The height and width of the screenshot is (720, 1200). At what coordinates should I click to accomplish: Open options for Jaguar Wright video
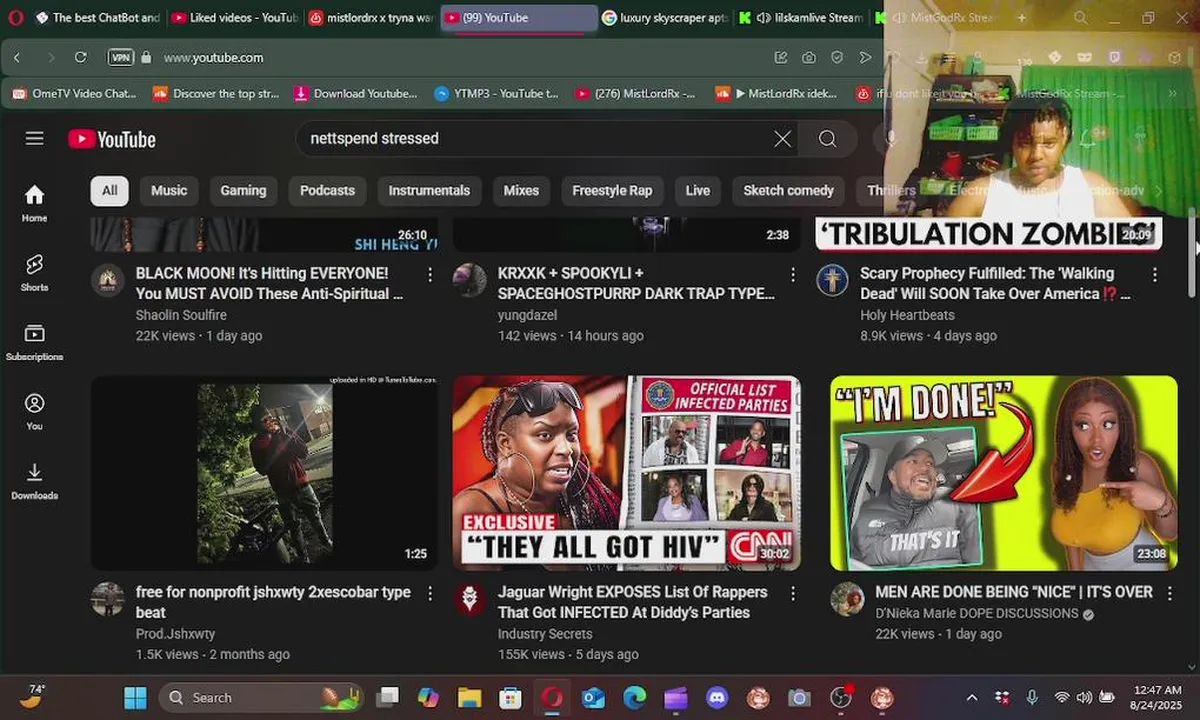click(x=792, y=593)
